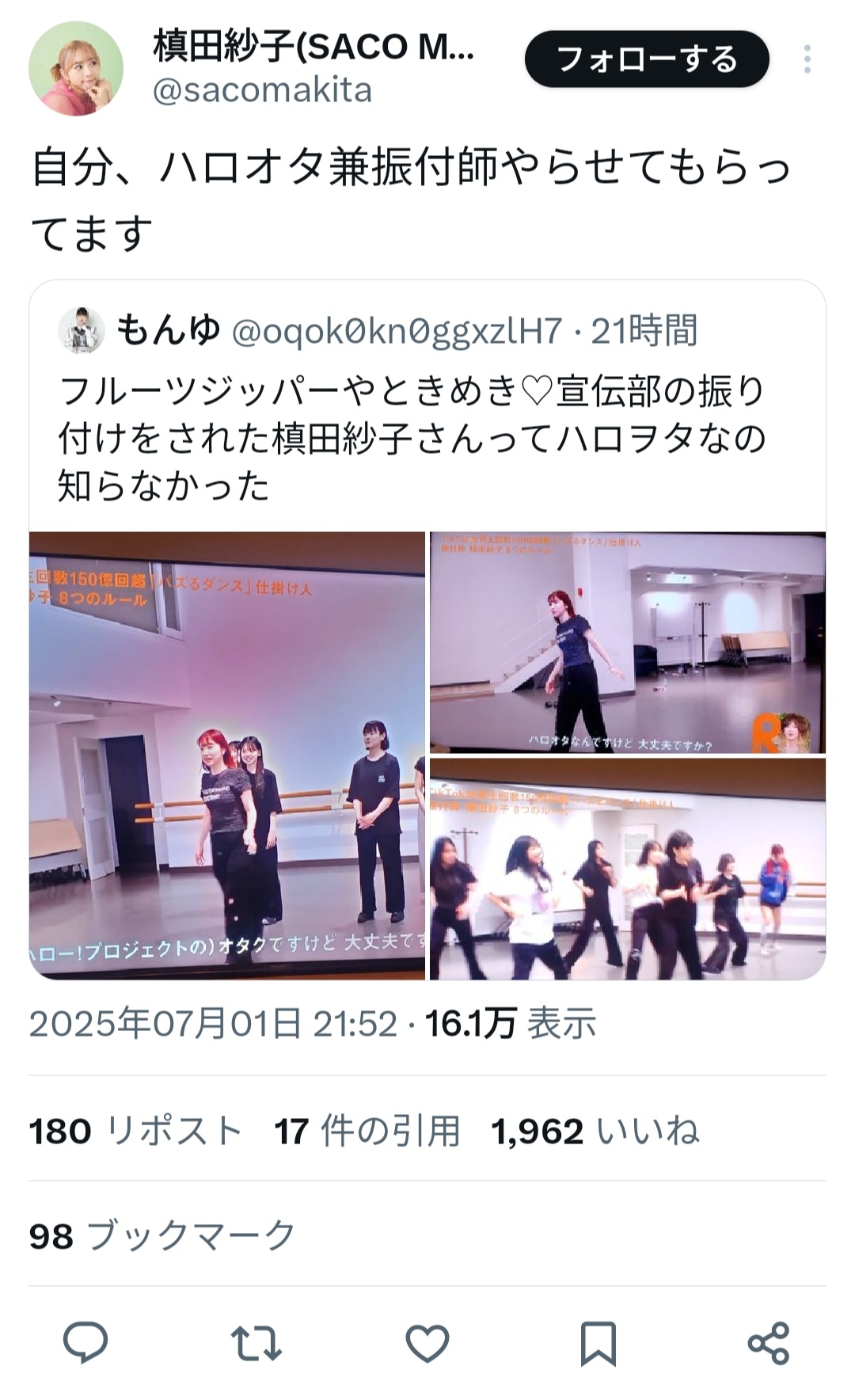Open the top-right studio photo
The image size is (855, 1400).
point(628,642)
